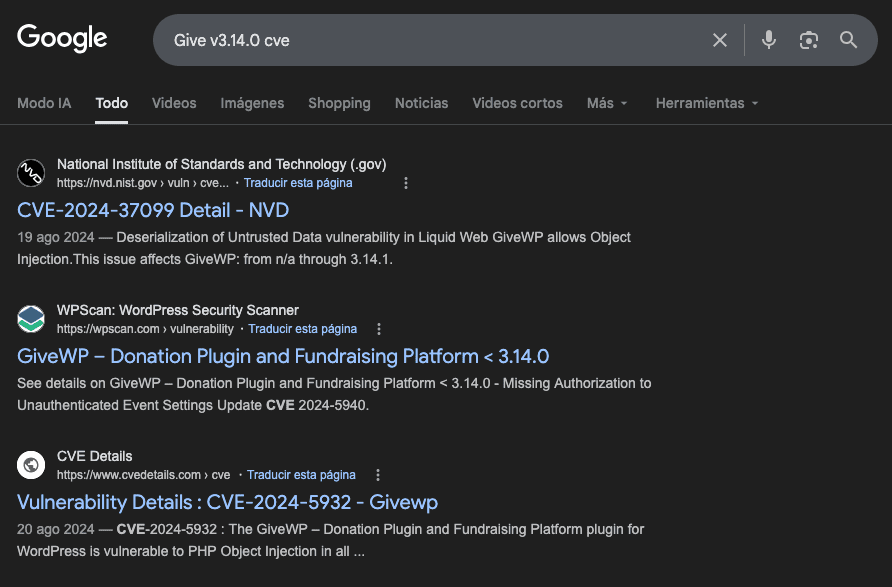Image resolution: width=892 pixels, height=587 pixels.
Task: Switch to the Noticias tab
Action: [421, 103]
